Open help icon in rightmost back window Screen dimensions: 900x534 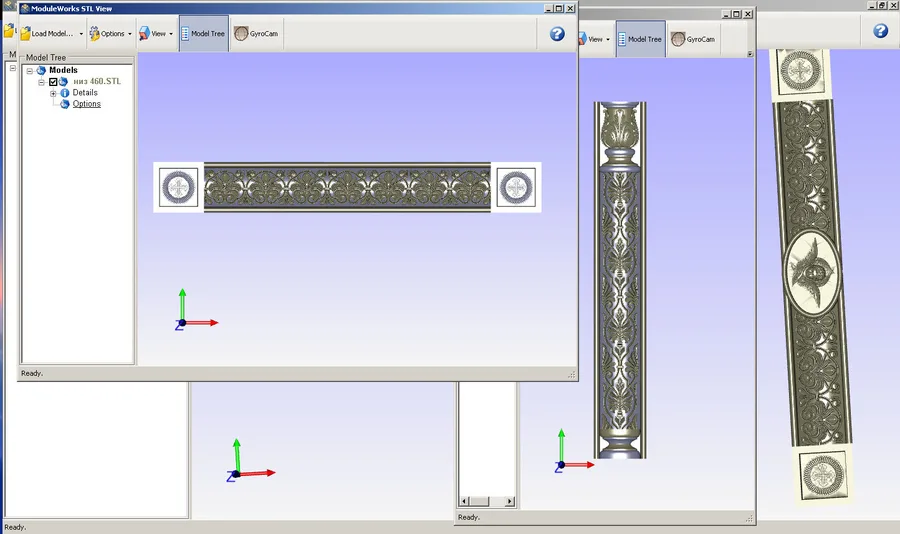[x=880, y=31]
